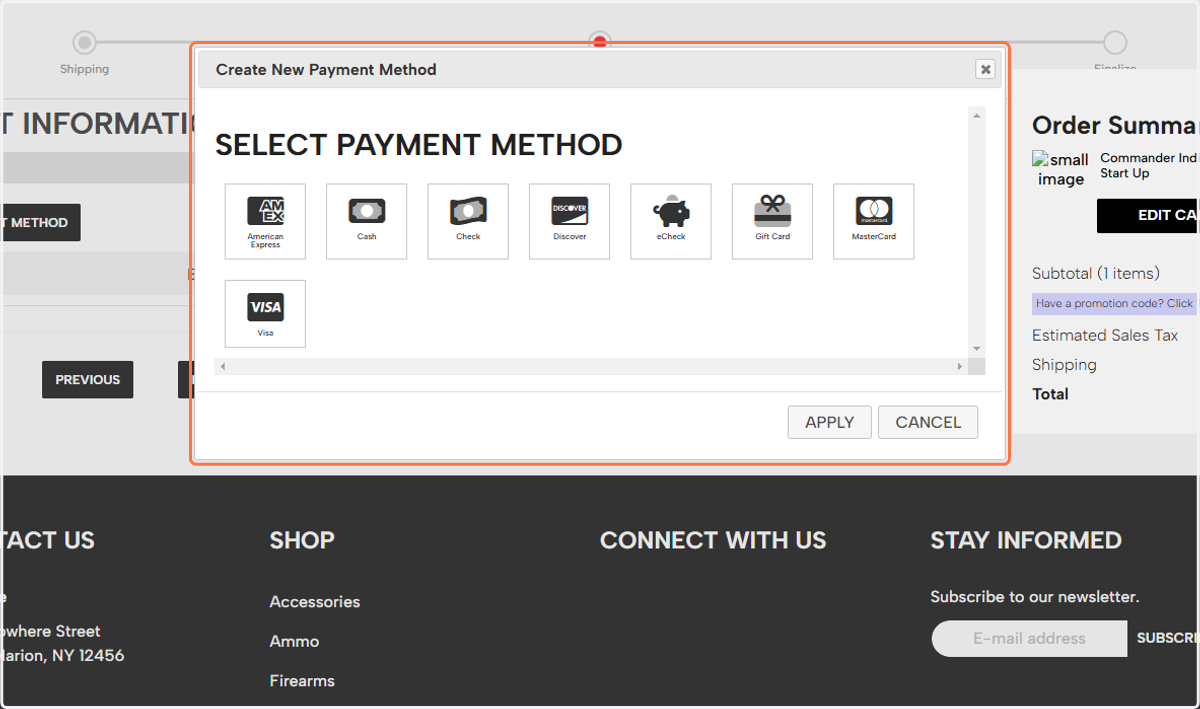Click the APPLY button
The width and height of the screenshot is (1200, 709).
[x=830, y=422]
